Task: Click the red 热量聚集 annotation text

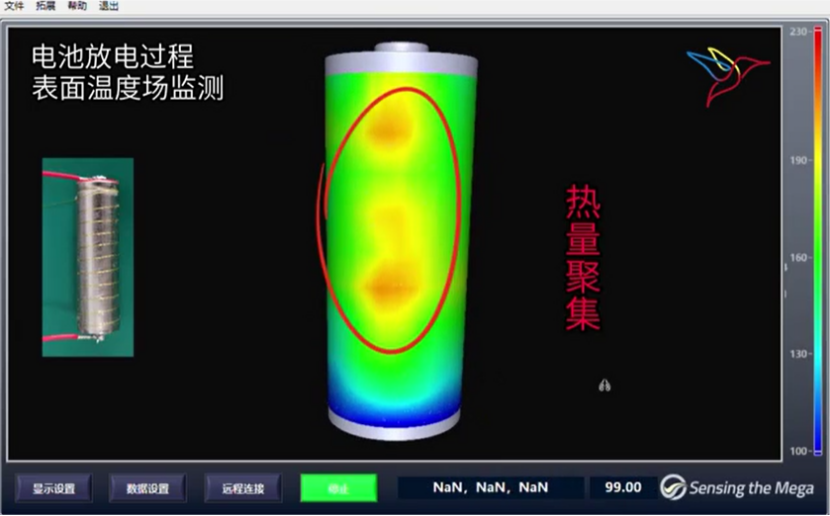Action: pos(583,258)
